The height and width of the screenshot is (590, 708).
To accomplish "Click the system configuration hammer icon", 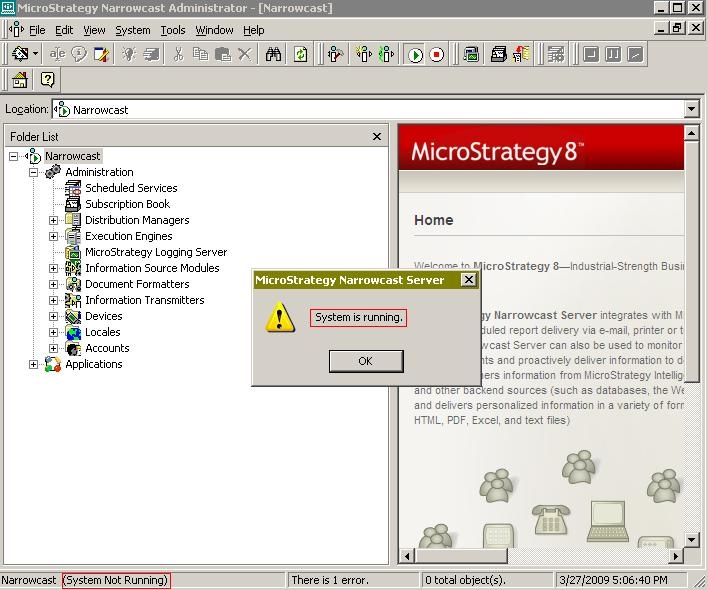I will click(x=335, y=54).
